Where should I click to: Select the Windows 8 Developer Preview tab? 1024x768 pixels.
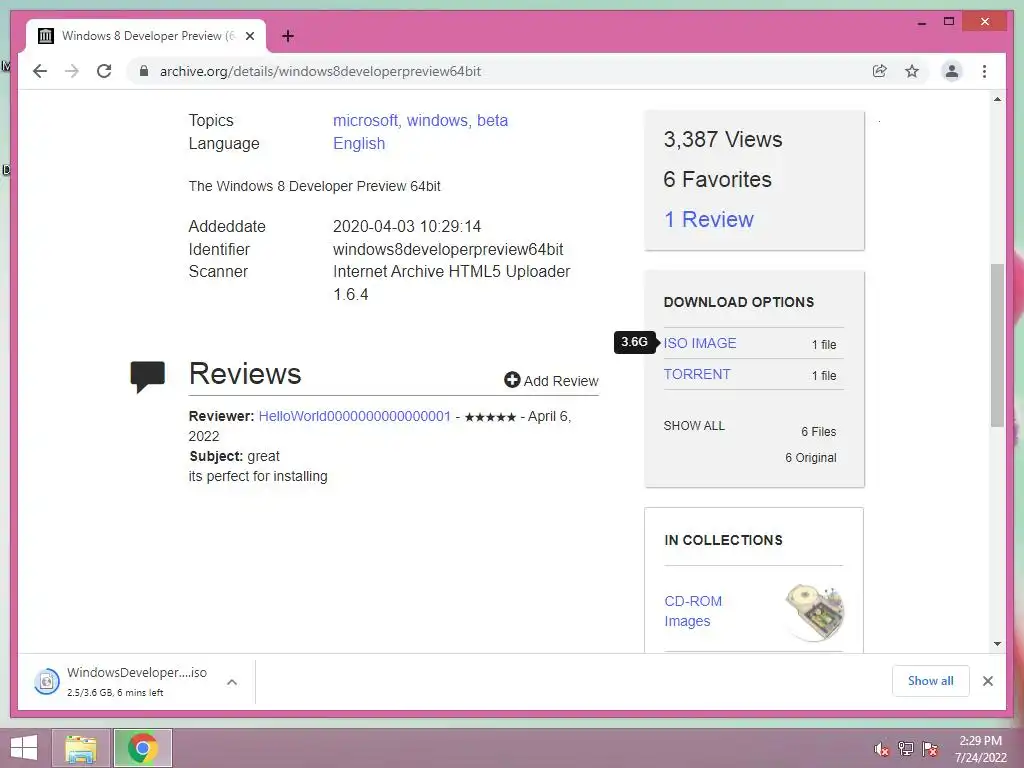point(146,36)
